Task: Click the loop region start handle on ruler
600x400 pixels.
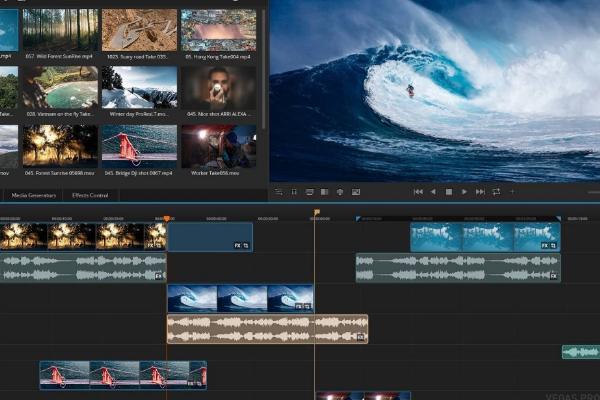Action: click(358, 219)
